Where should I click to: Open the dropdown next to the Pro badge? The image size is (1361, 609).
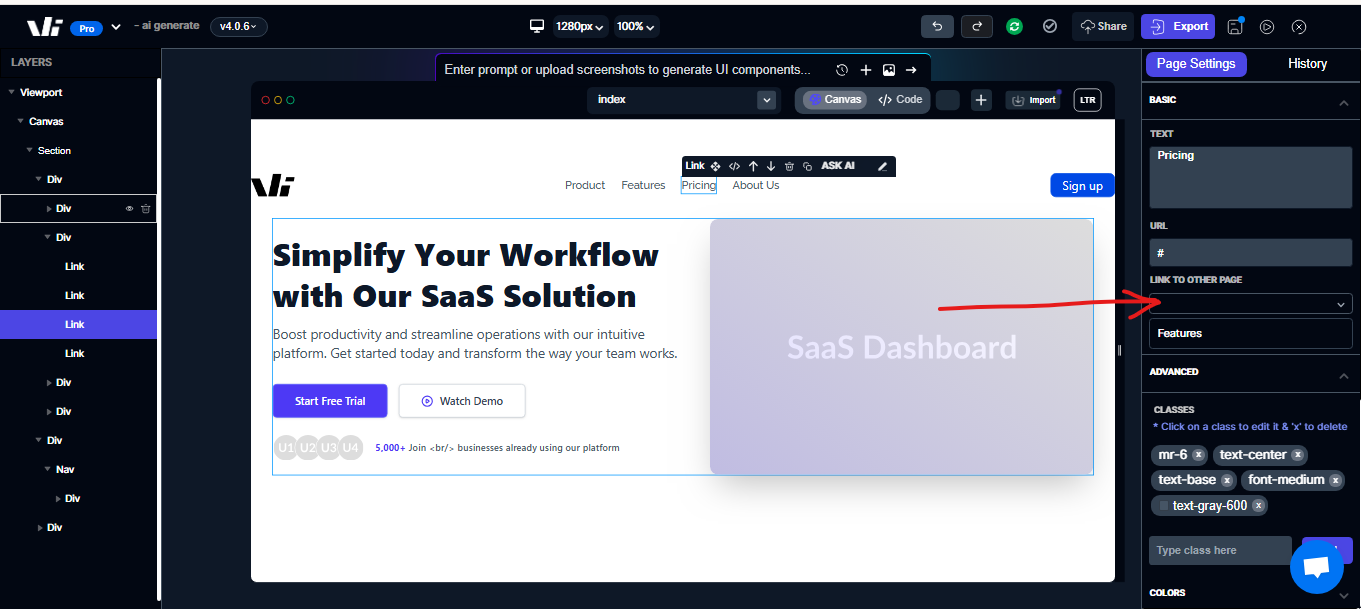coord(116,27)
